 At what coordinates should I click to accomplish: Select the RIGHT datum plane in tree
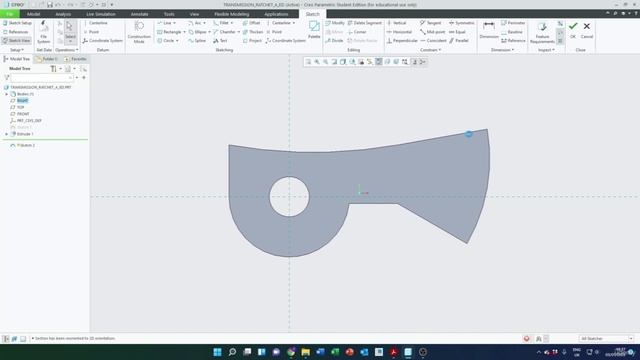point(22,100)
